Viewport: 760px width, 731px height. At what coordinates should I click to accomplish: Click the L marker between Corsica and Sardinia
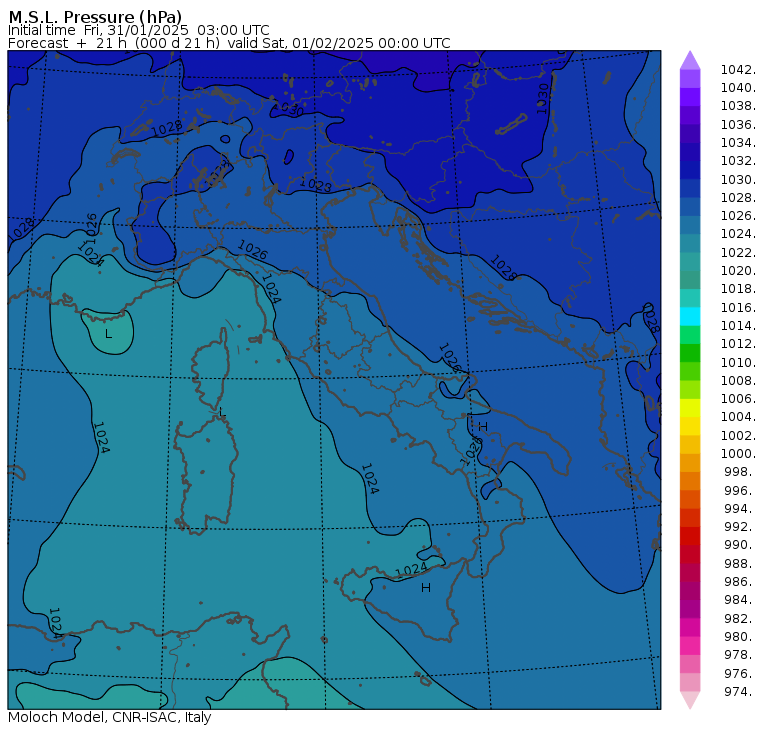pyautogui.click(x=222, y=413)
